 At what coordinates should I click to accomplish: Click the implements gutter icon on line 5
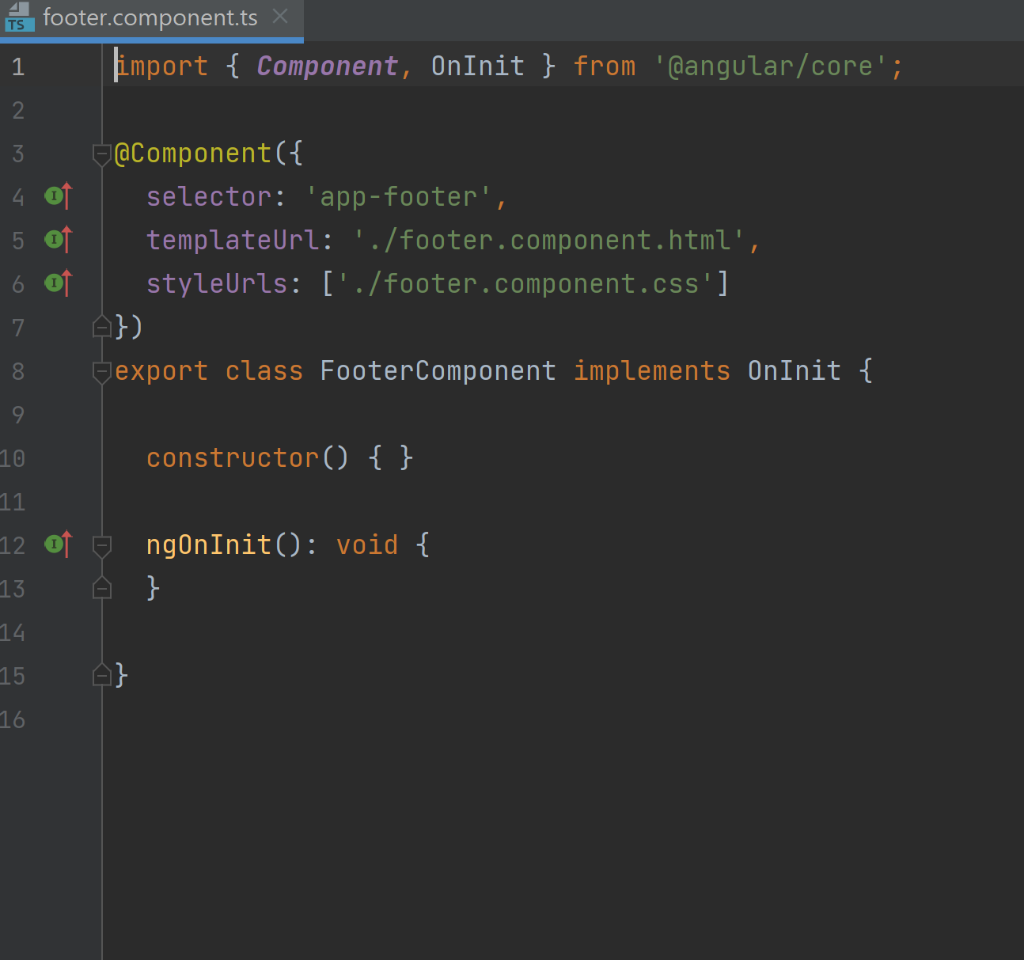point(58,240)
